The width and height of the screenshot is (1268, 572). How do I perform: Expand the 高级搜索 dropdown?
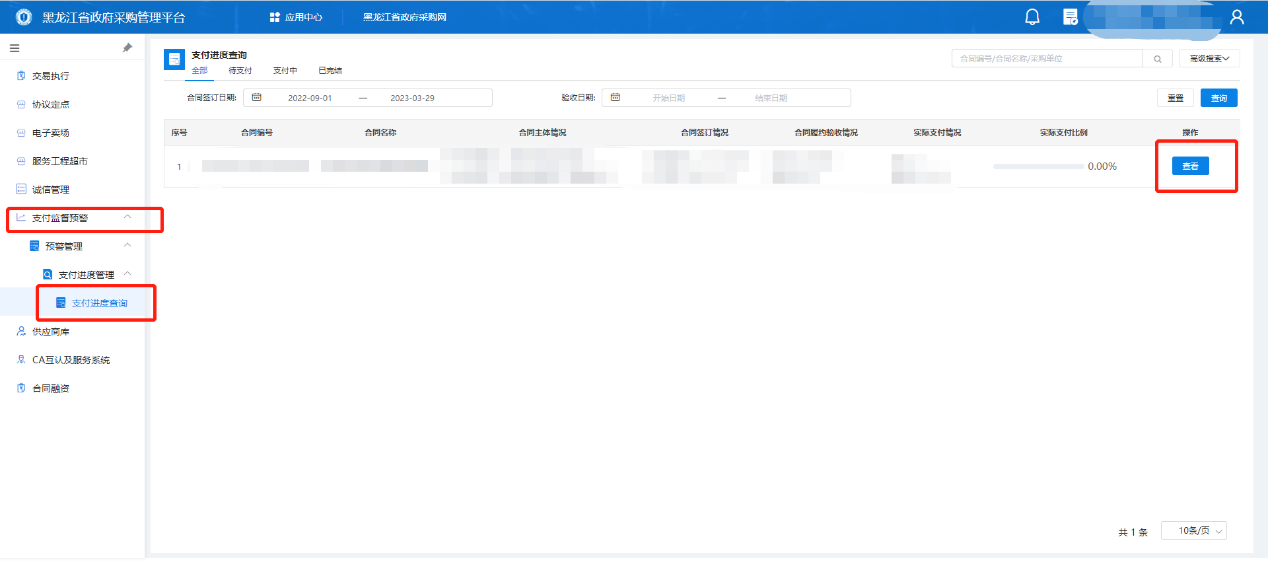tap(1209, 59)
